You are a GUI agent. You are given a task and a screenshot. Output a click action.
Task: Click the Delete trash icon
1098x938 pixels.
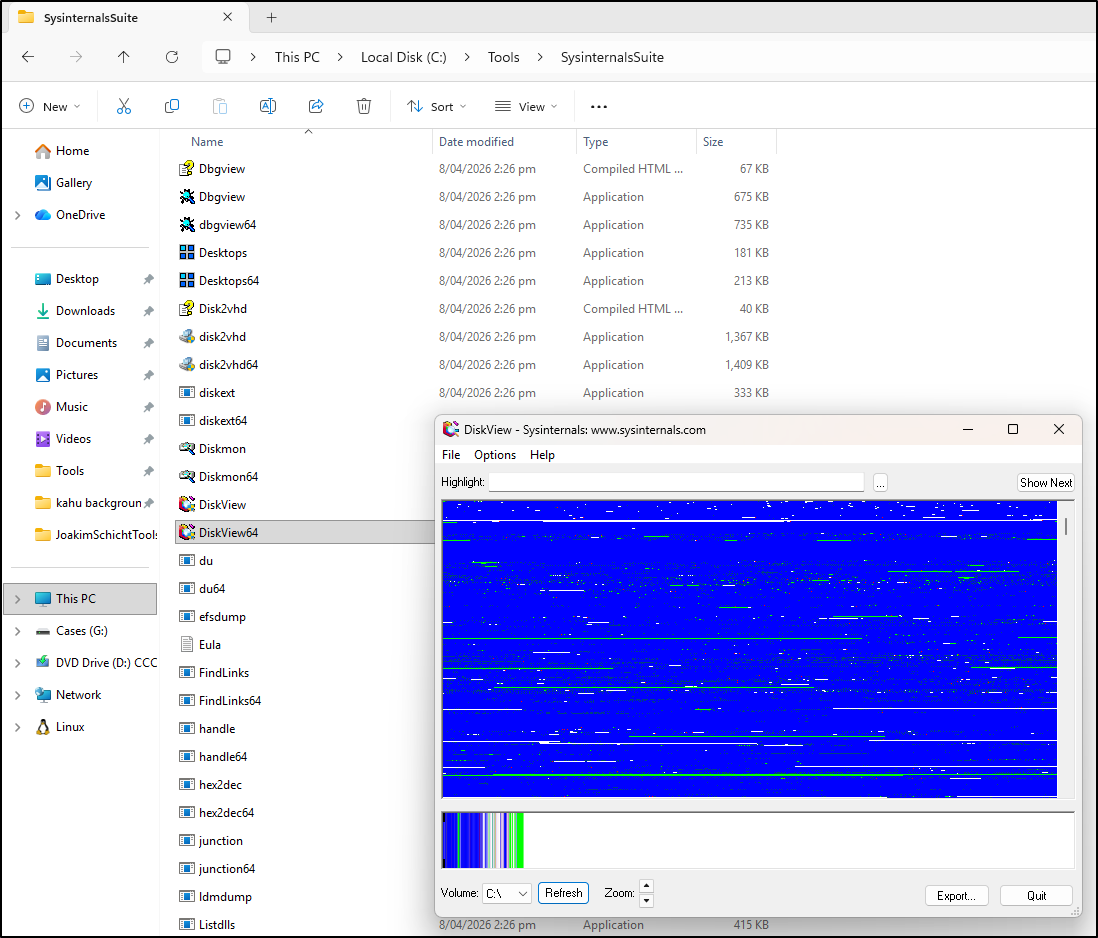pos(363,106)
